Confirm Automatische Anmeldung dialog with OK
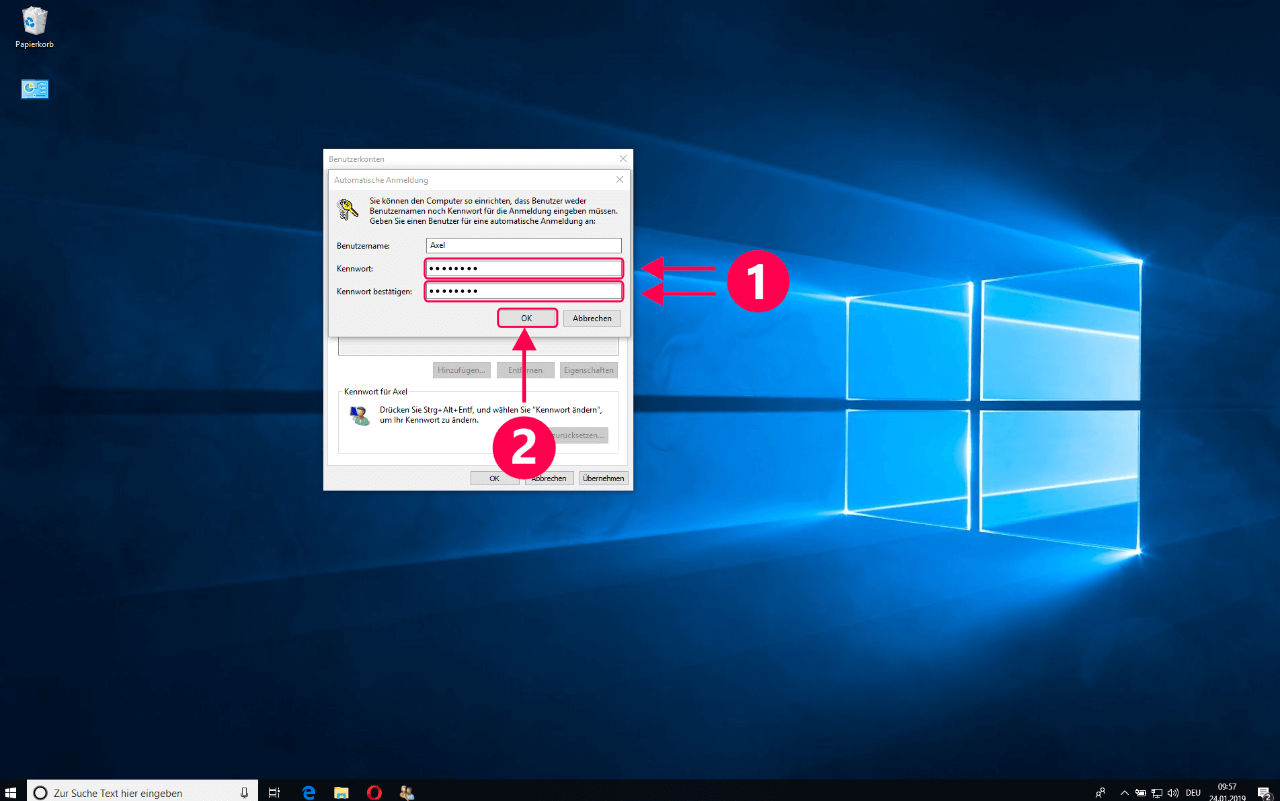The height and width of the screenshot is (801, 1280). coord(527,318)
